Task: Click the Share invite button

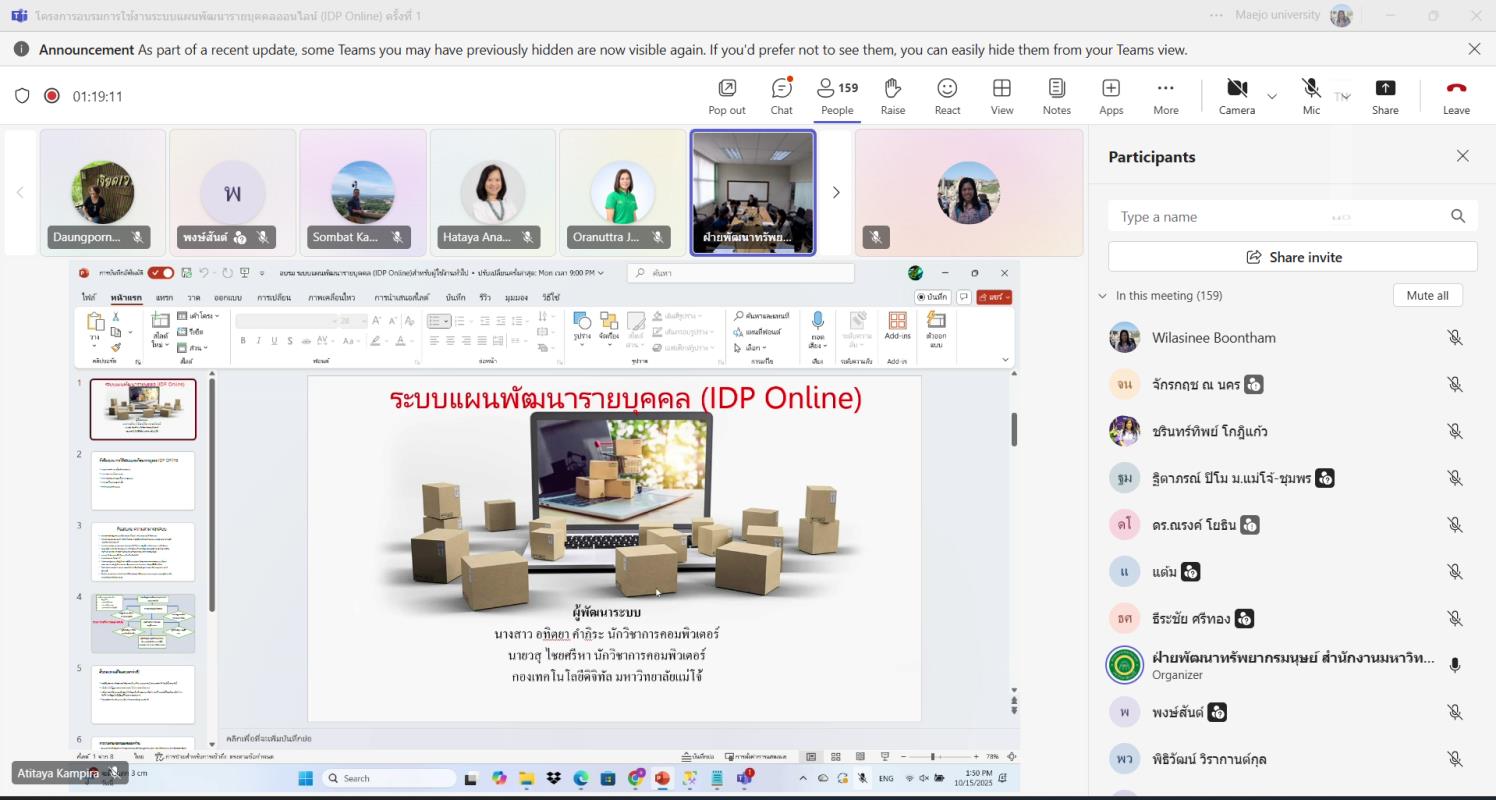Action: [x=1292, y=257]
